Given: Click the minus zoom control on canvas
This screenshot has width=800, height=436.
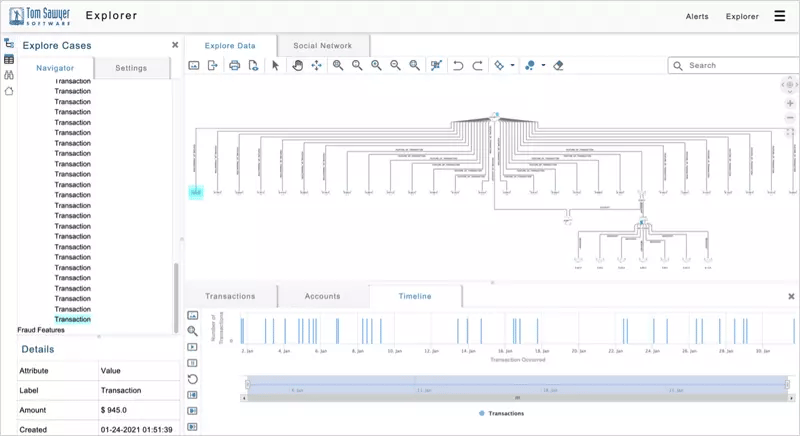Looking at the screenshot, I should click(x=790, y=118).
